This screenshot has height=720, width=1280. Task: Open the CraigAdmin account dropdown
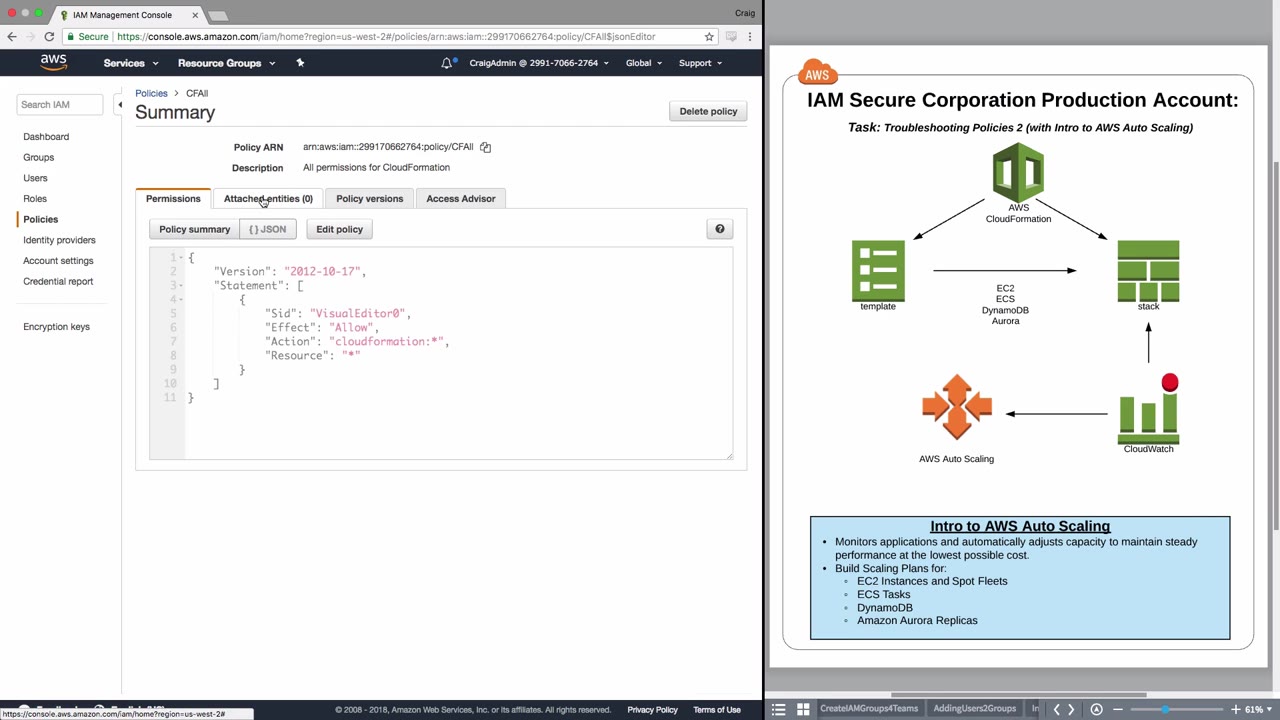tap(540, 63)
